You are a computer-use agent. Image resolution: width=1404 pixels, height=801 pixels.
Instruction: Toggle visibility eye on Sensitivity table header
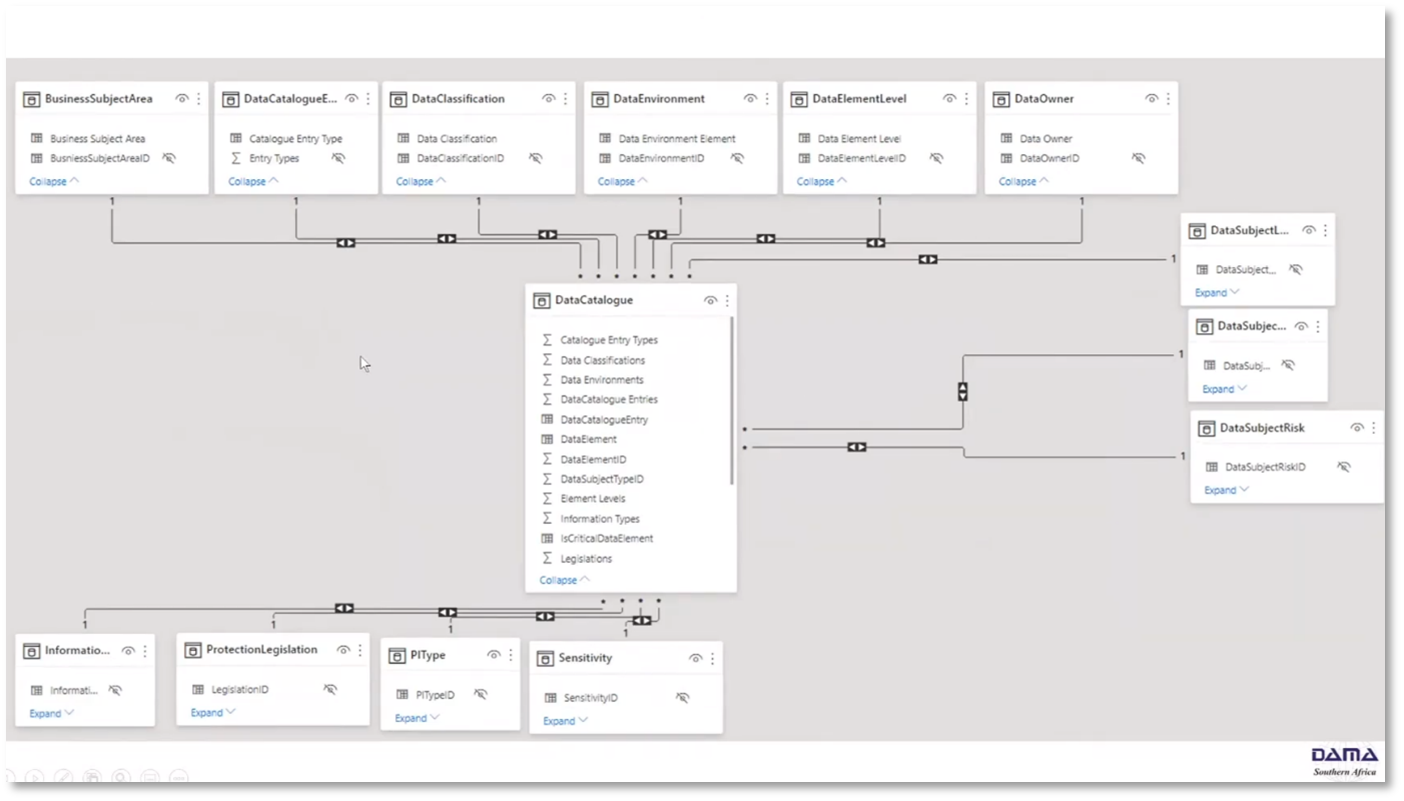[x=695, y=658]
